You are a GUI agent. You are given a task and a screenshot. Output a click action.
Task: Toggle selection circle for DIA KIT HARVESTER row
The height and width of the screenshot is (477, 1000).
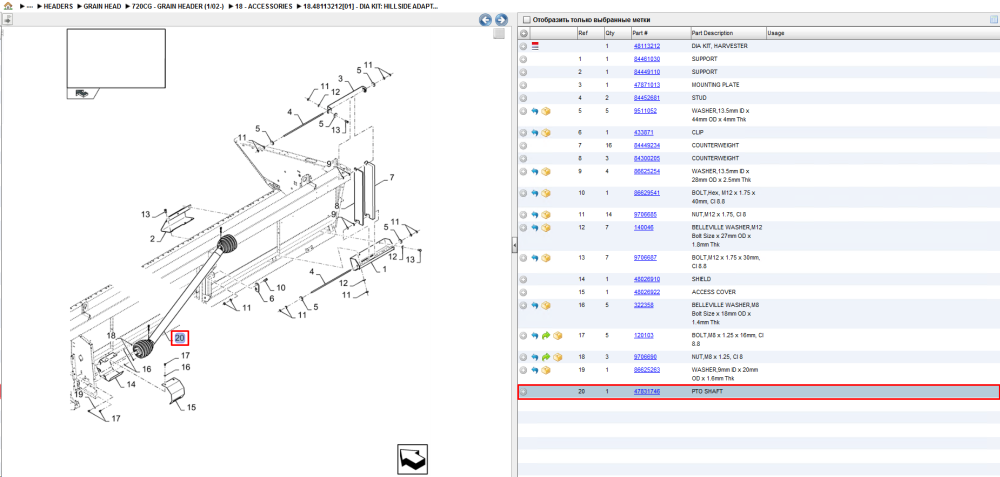[523, 47]
